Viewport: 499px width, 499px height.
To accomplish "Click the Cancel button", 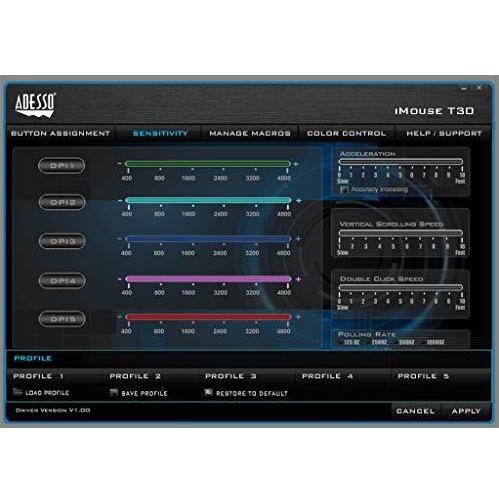I will [x=415, y=411].
